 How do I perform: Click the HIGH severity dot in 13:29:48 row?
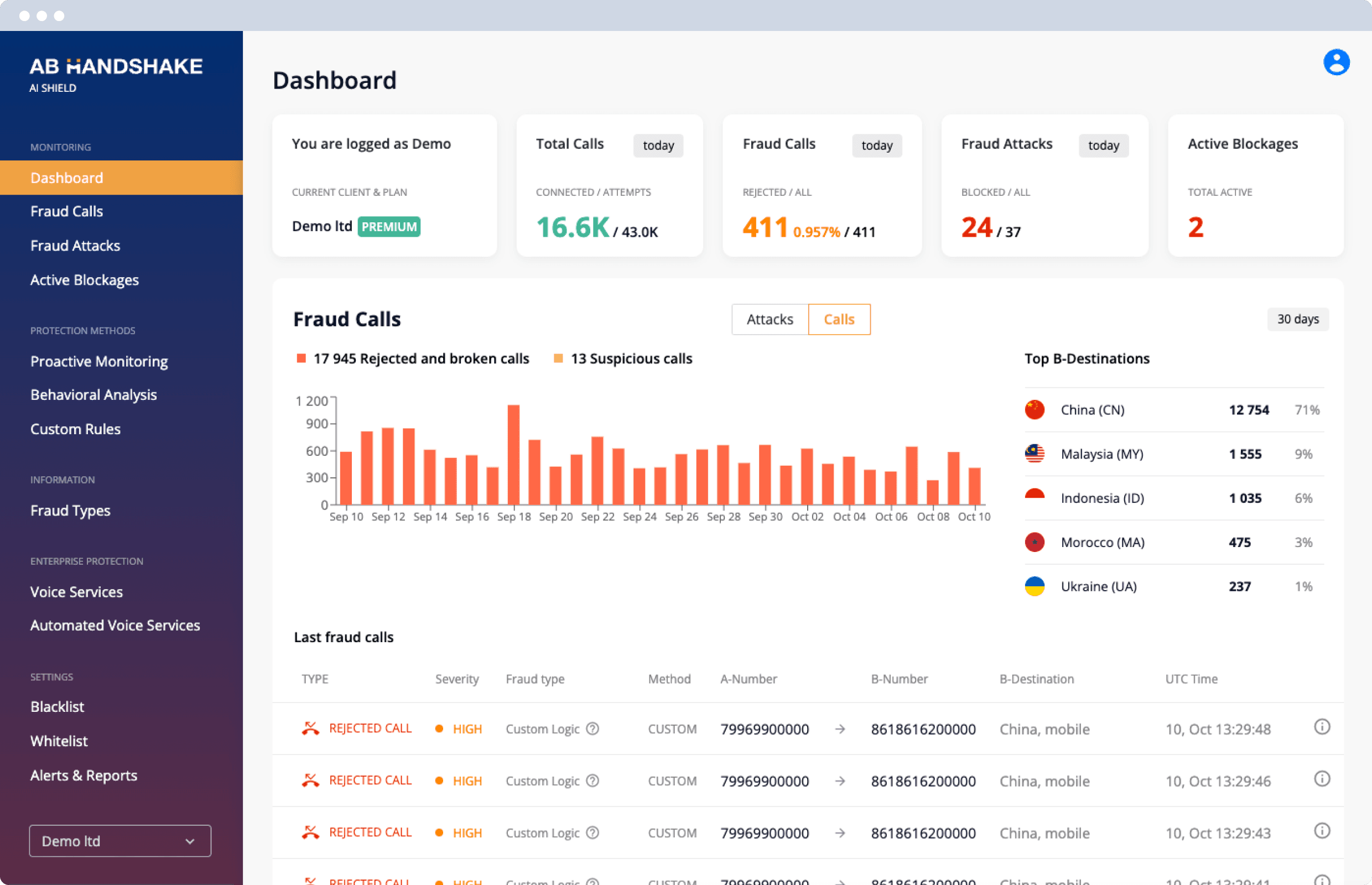pos(439,728)
